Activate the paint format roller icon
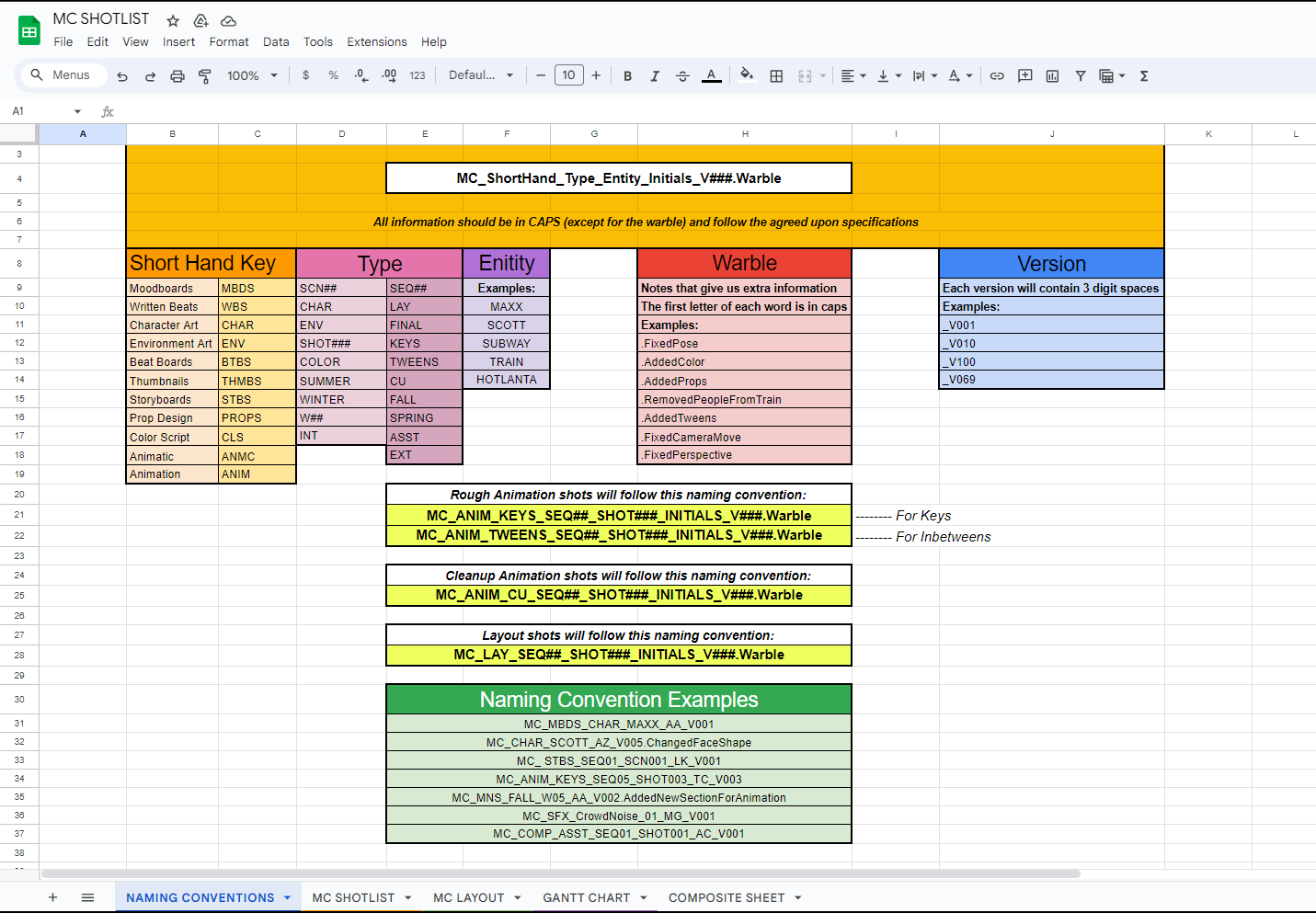This screenshot has width=1316, height=913. click(205, 76)
